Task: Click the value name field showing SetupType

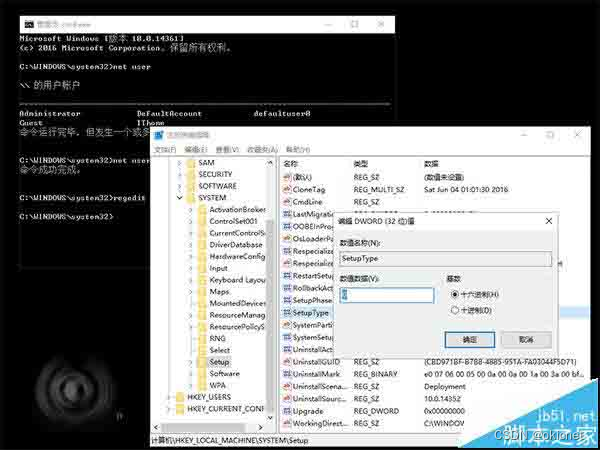Action: click(445, 259)
